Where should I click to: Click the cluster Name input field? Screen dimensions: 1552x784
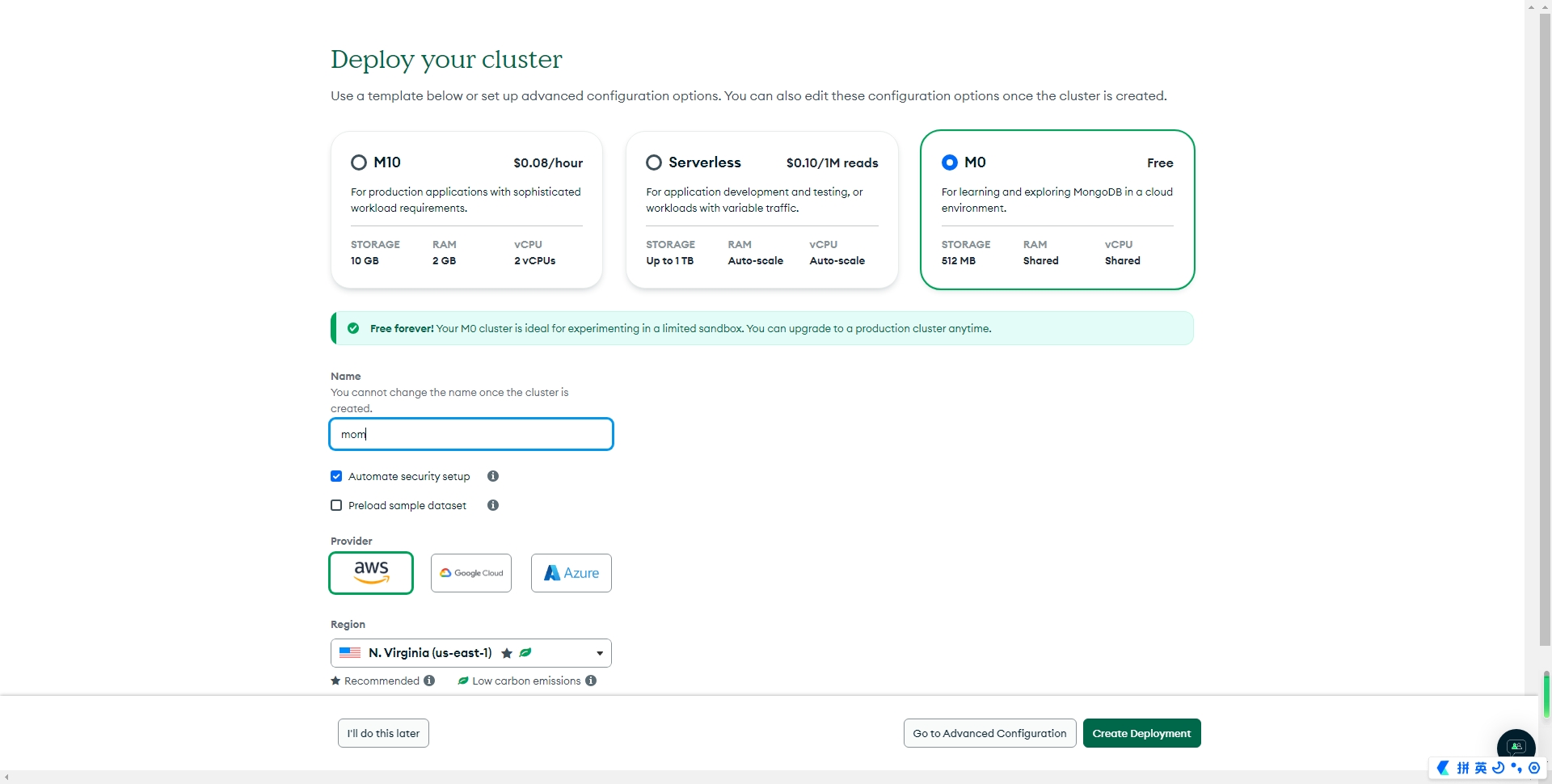[x=471, y=434]
